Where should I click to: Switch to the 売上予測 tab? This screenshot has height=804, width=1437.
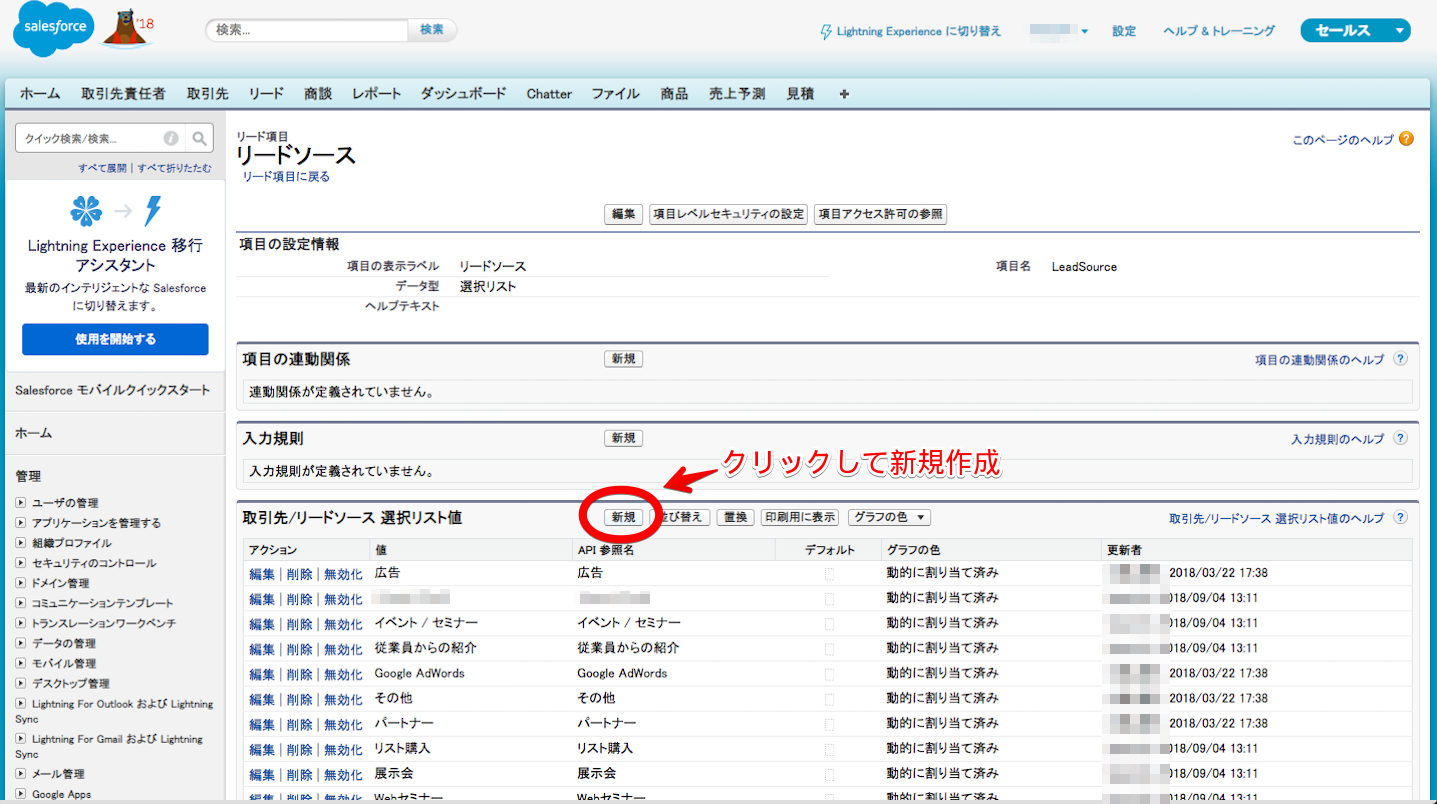click(737, 94)
